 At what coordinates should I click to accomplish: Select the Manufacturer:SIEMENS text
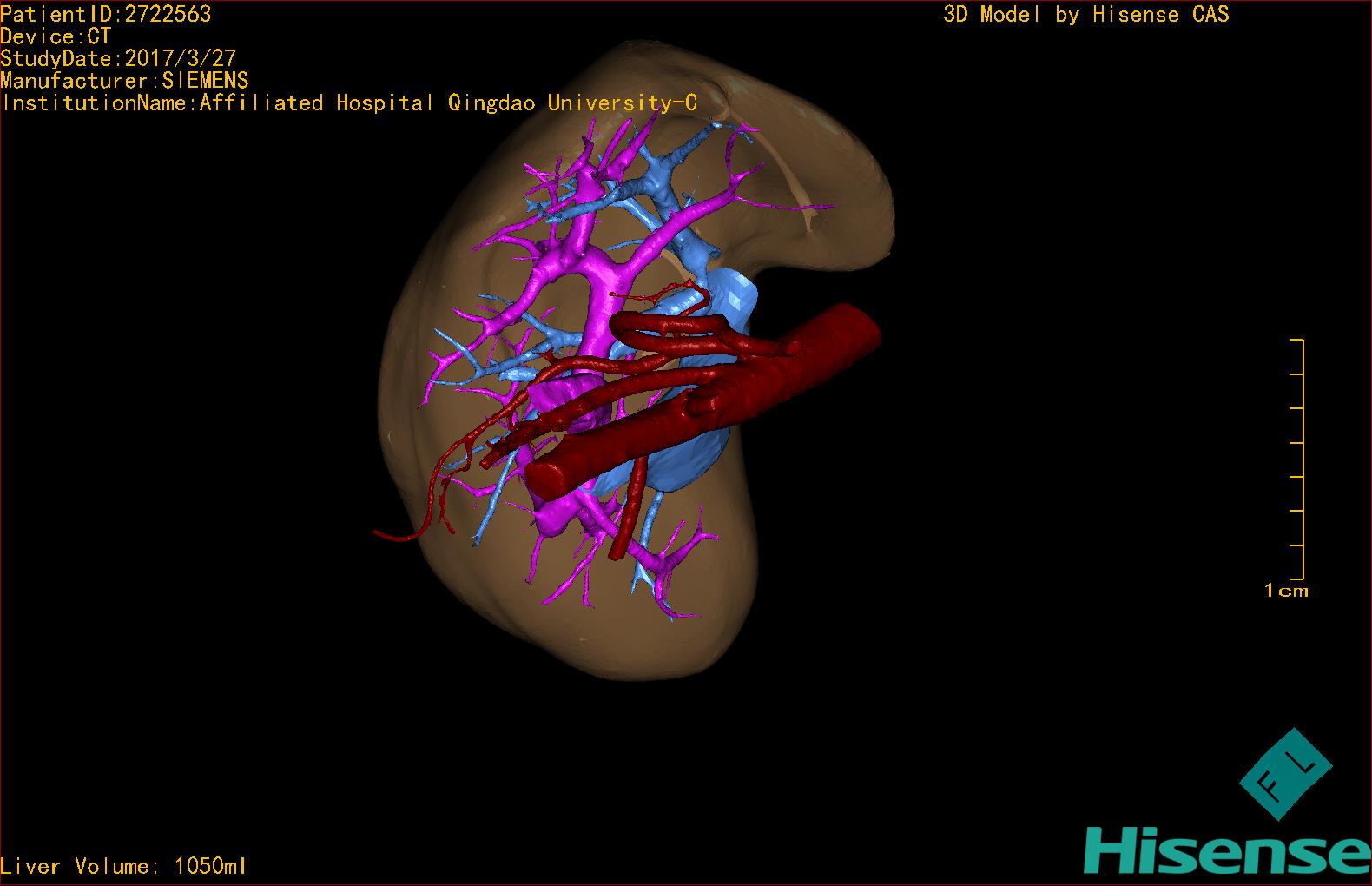point(124,81)
